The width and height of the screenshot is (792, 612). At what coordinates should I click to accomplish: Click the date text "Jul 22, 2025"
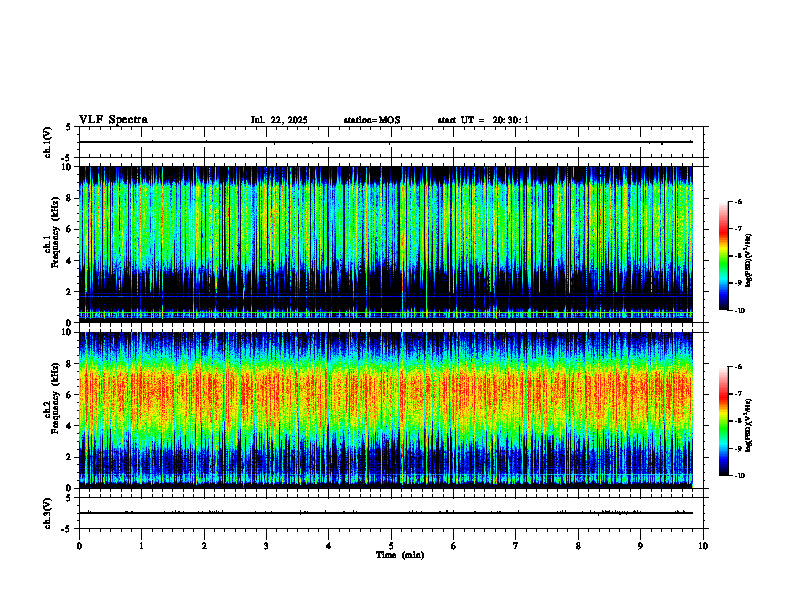click(x=279, y=120)
